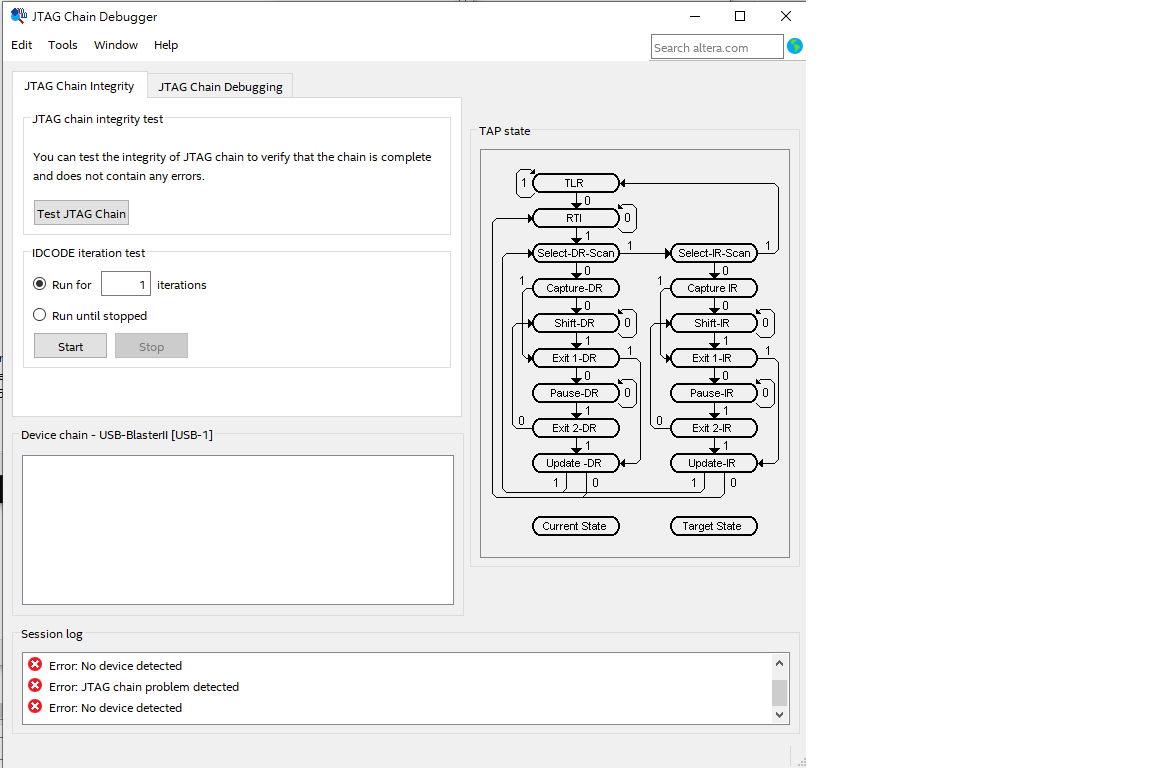Select the Run for iterations radio button
The height and width of the screenshot is (768, 1152).
point(40,285)
